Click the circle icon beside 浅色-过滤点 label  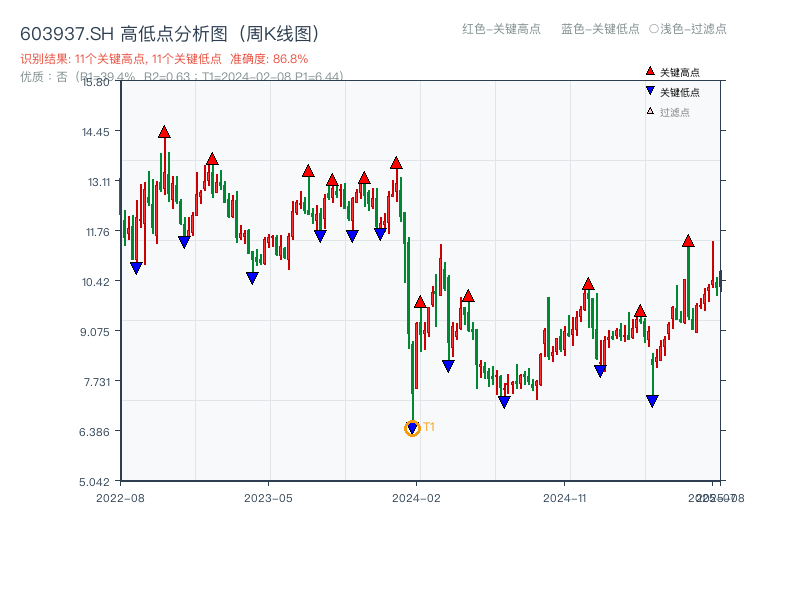653,30
